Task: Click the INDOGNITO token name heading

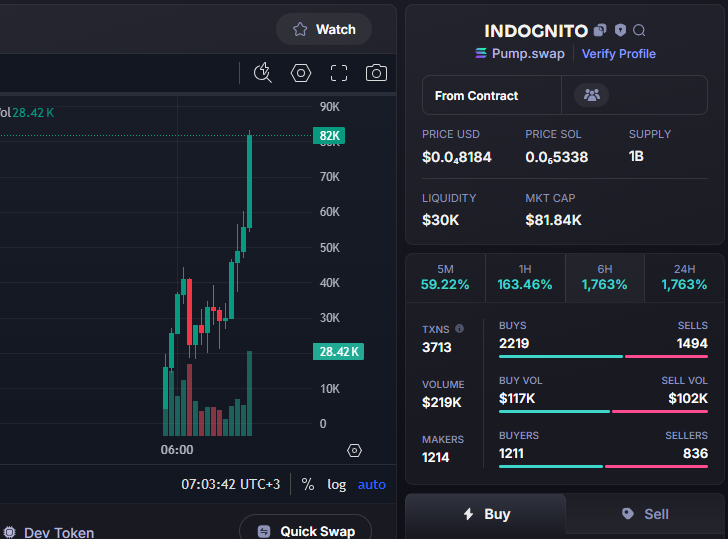Action: click(536, 31)
